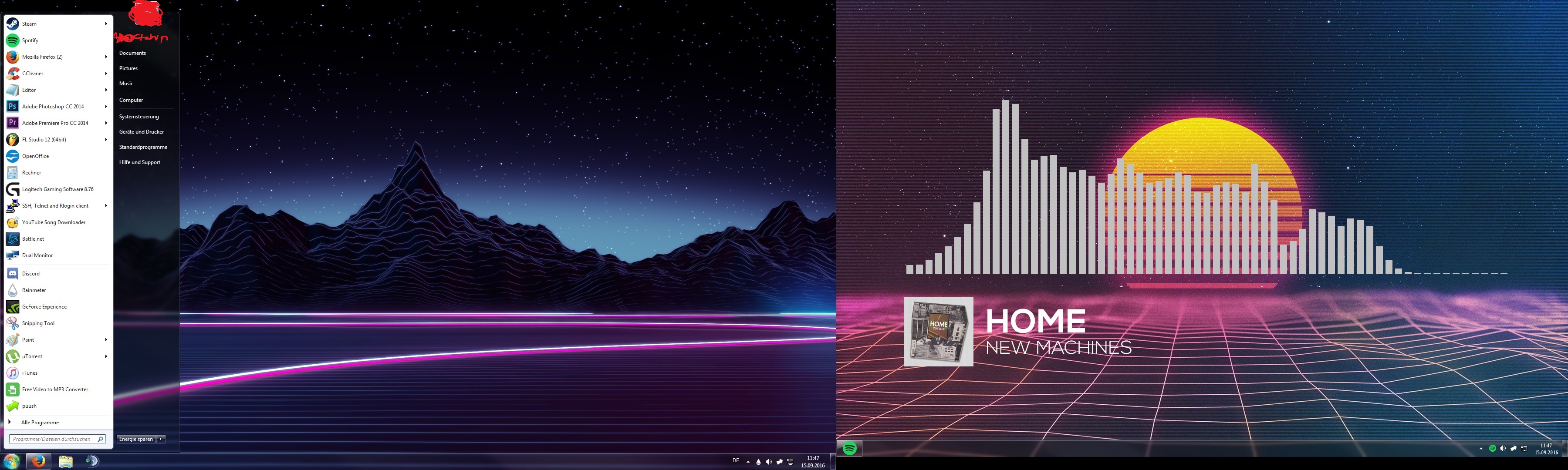This screenshot has height=470, width=1568.
Task: Expand the Editor jump list arrow
Action: [x=106, y=90]
